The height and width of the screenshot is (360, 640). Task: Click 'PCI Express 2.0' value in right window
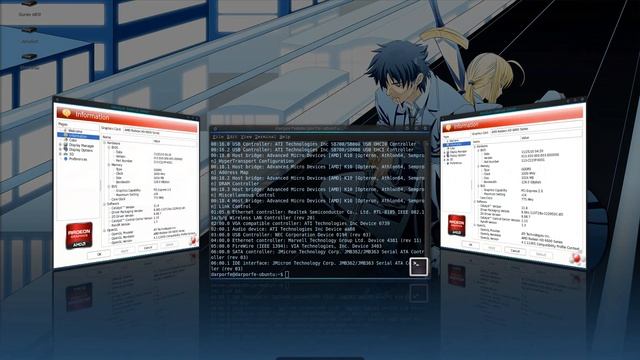coord(533,191)
